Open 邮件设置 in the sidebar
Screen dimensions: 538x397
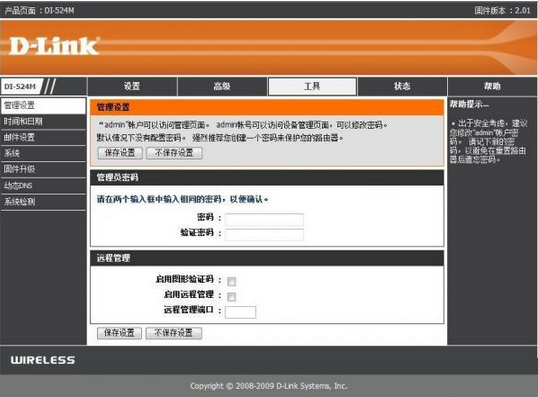click(x=43, y=138)
